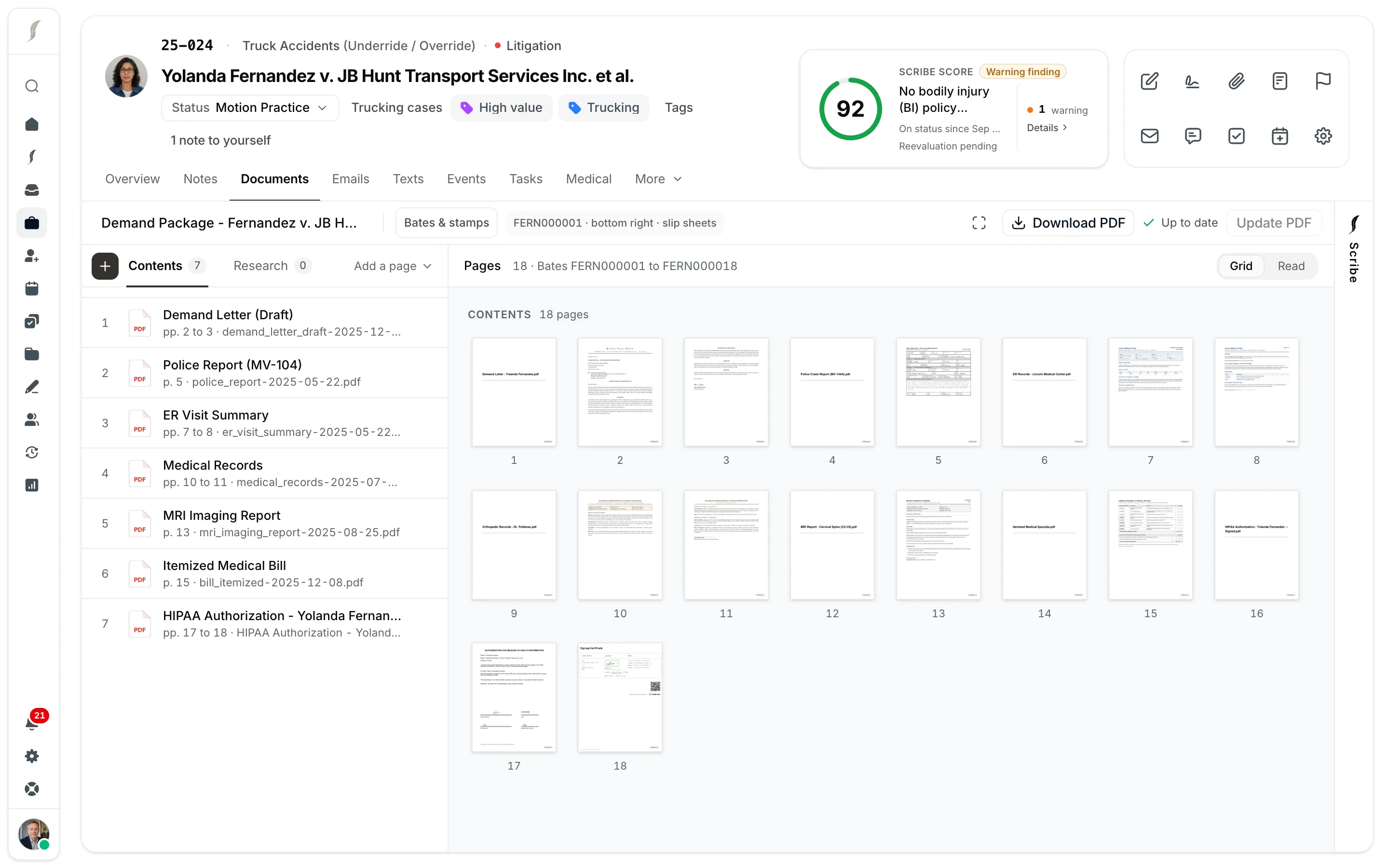Switch to Grid view
The image size is (1389, 868).
(x=1240, y=266)
